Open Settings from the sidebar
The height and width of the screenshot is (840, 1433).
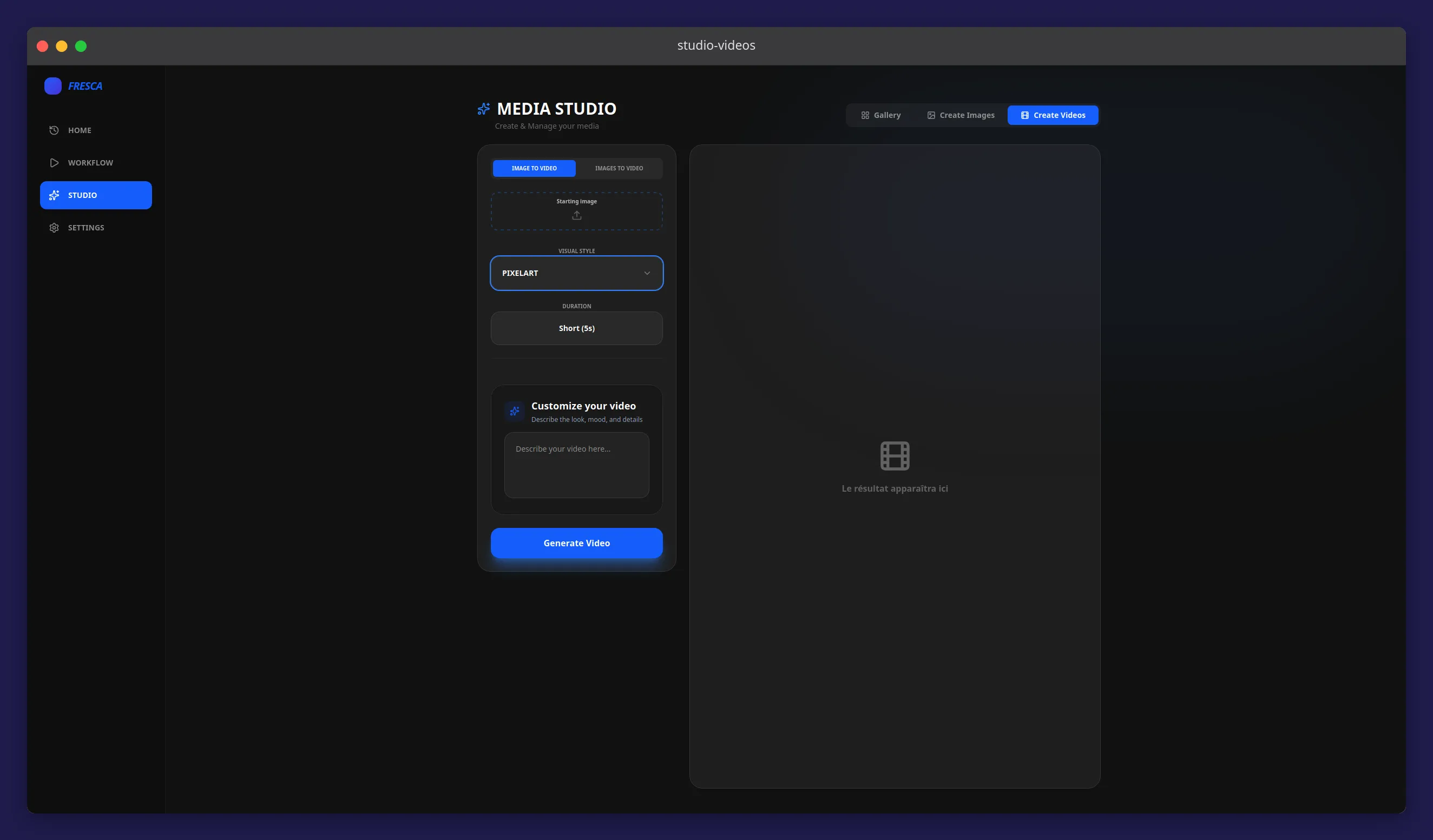pyautogui.click(x=96, y=227)
